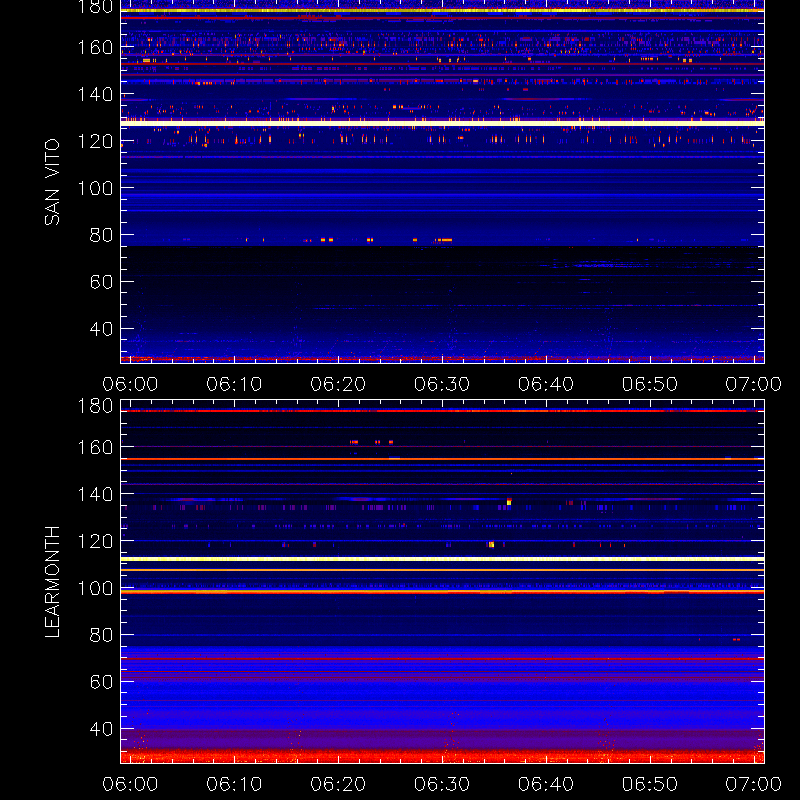The image size is (800, 800).
Task: Select the 80 tick label on Learmonth plot
Action: [x=101, y=635]
